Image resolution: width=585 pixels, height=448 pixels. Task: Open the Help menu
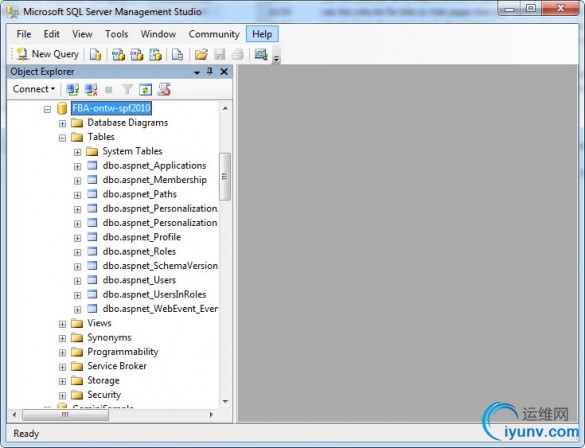tap(262, 34)
